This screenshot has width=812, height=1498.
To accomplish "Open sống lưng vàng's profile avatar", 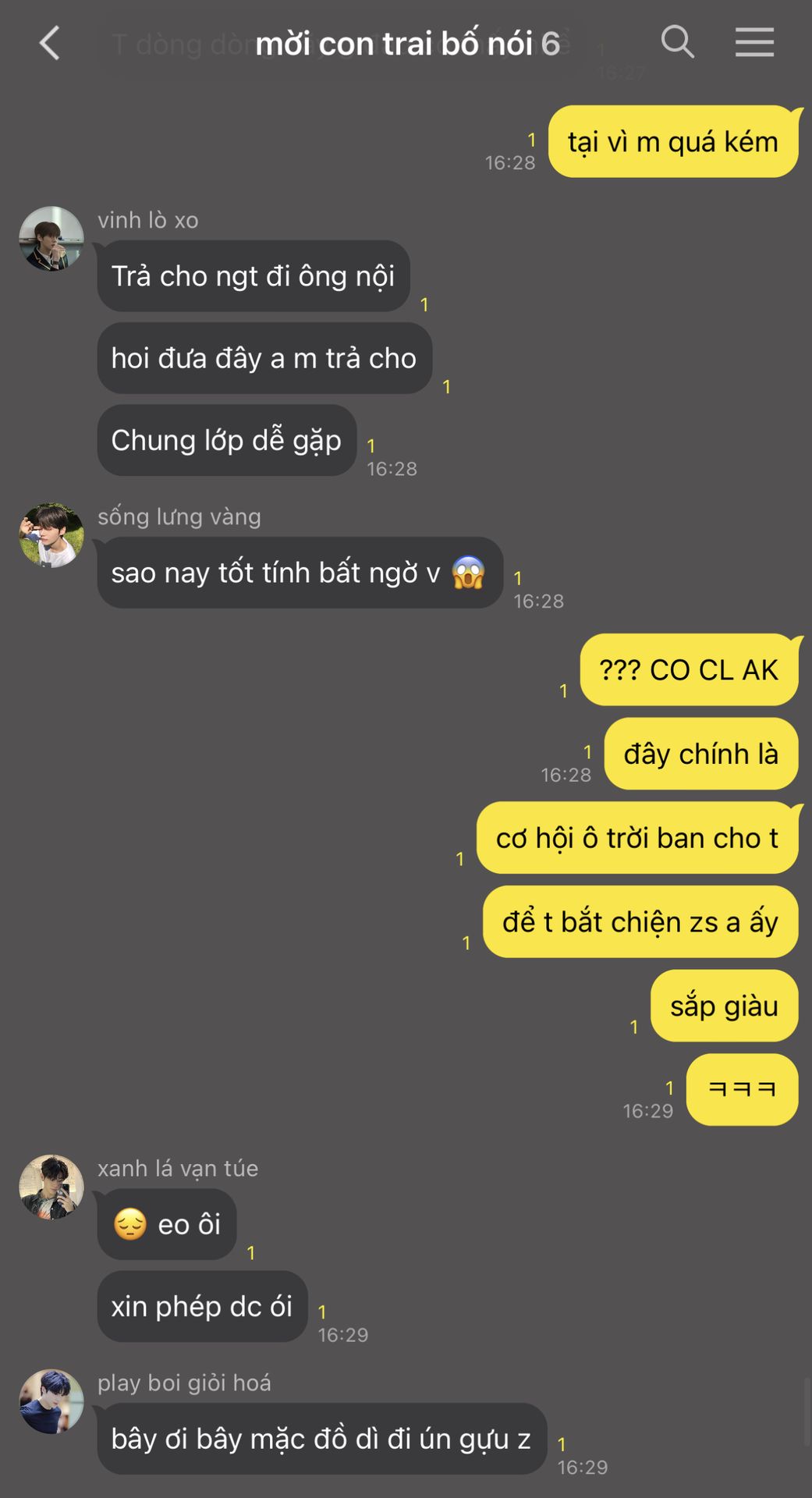I will click(51, 535).
